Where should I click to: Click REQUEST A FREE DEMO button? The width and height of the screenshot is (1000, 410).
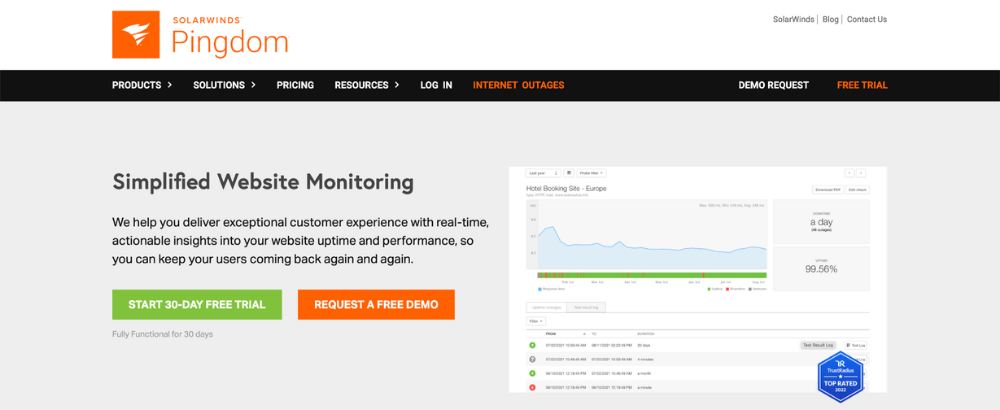[376, 305]
